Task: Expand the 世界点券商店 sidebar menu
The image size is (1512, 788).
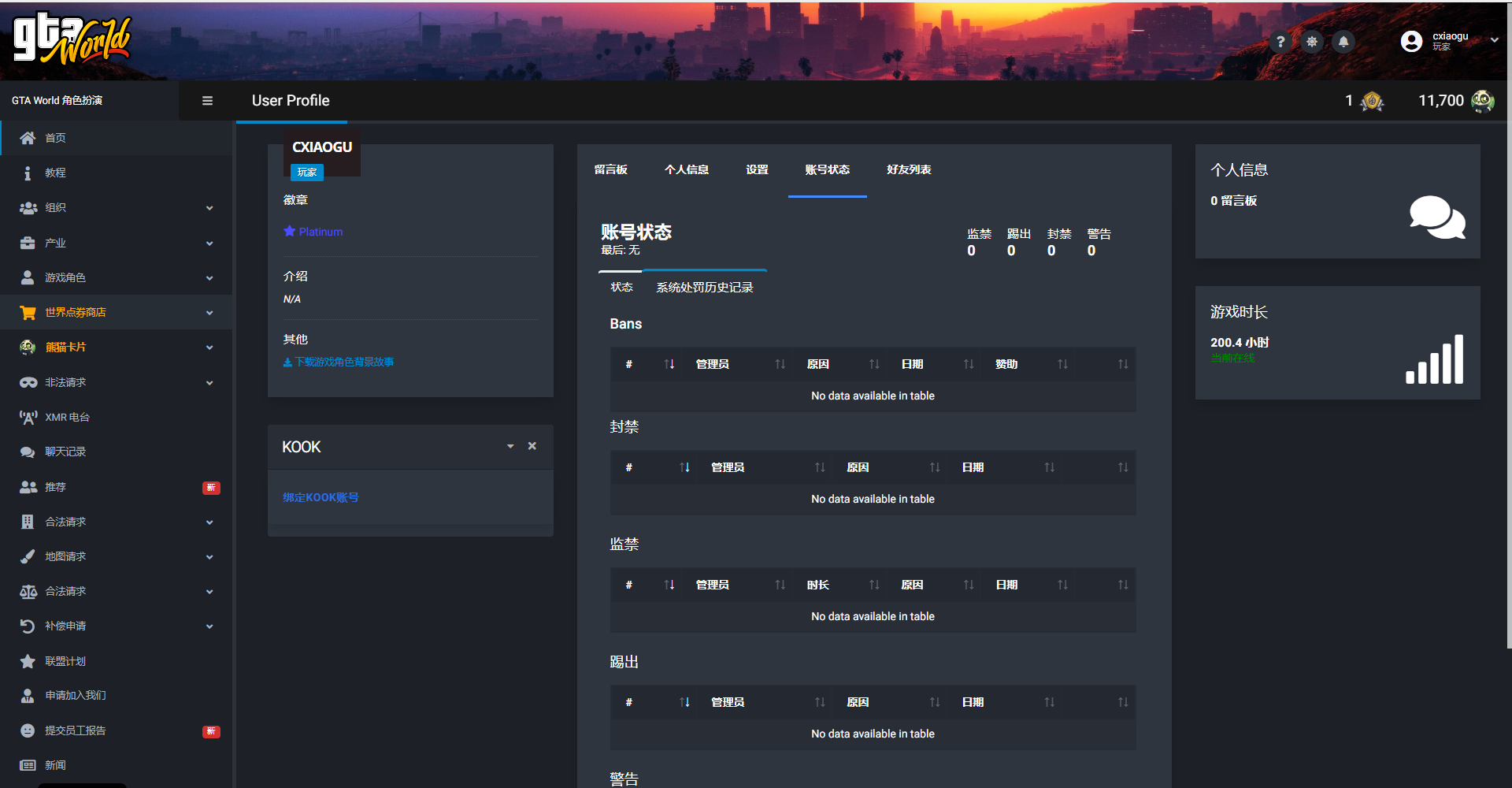Action: 209,313
